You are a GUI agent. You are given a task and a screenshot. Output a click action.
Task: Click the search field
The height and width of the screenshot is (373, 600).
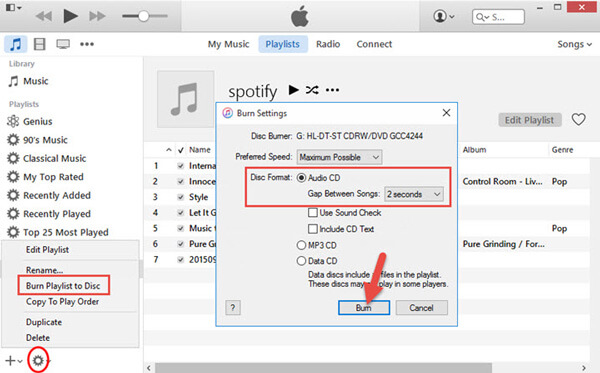tap(498, 17)
